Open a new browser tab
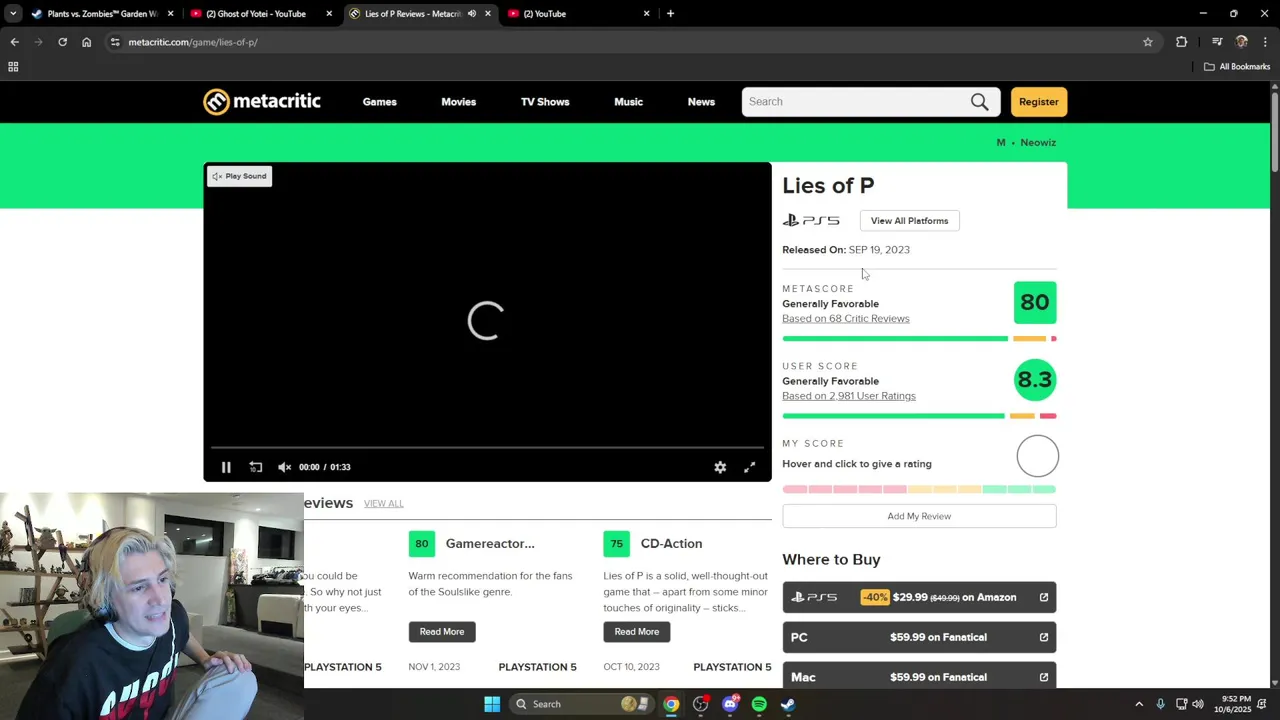This screenshot has width=1280, height=720. pyautogui.click(x=670, y=14)
